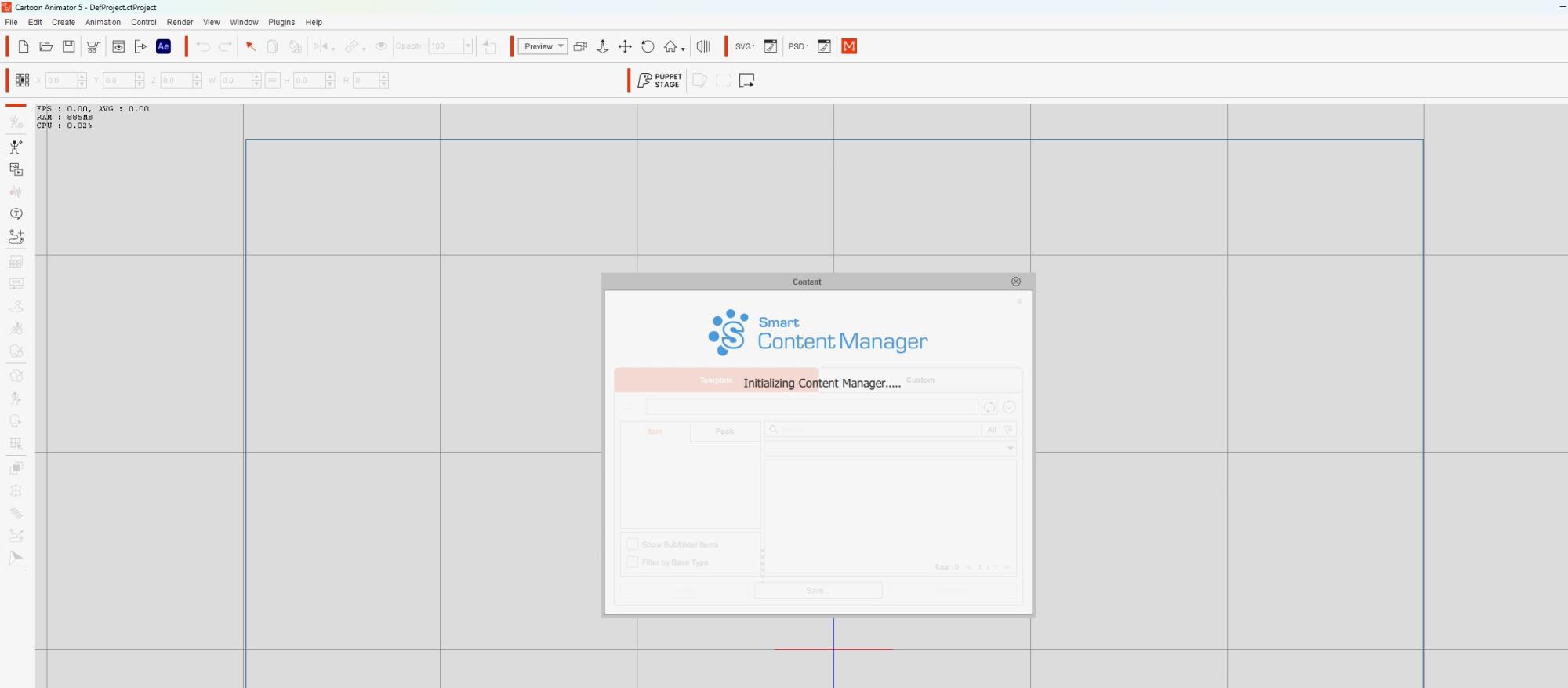Open the Window menu
The height and width of the screenshot is (688, 1568).
(244, 22)
